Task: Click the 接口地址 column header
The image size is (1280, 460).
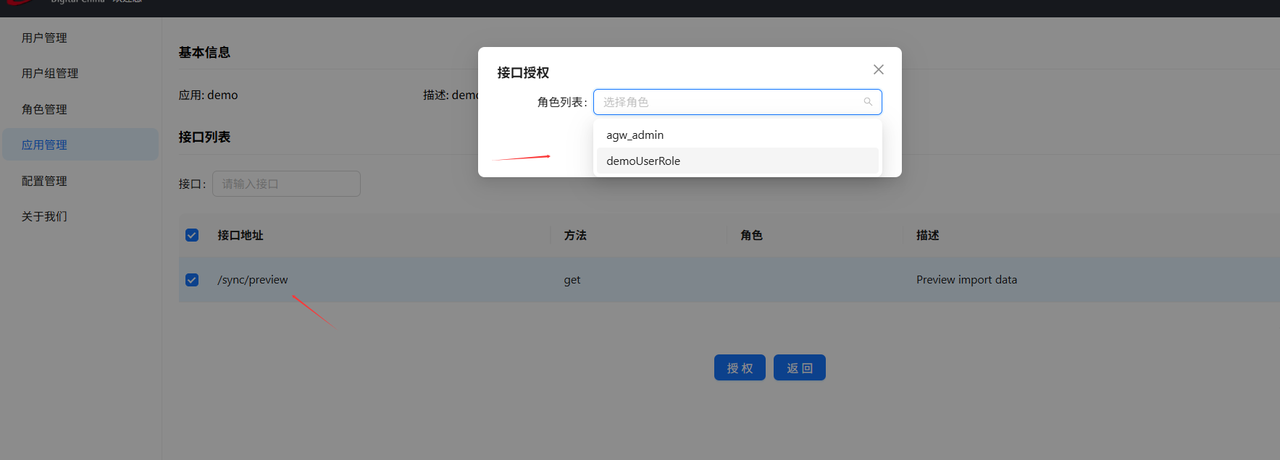Action: (240, 235)
